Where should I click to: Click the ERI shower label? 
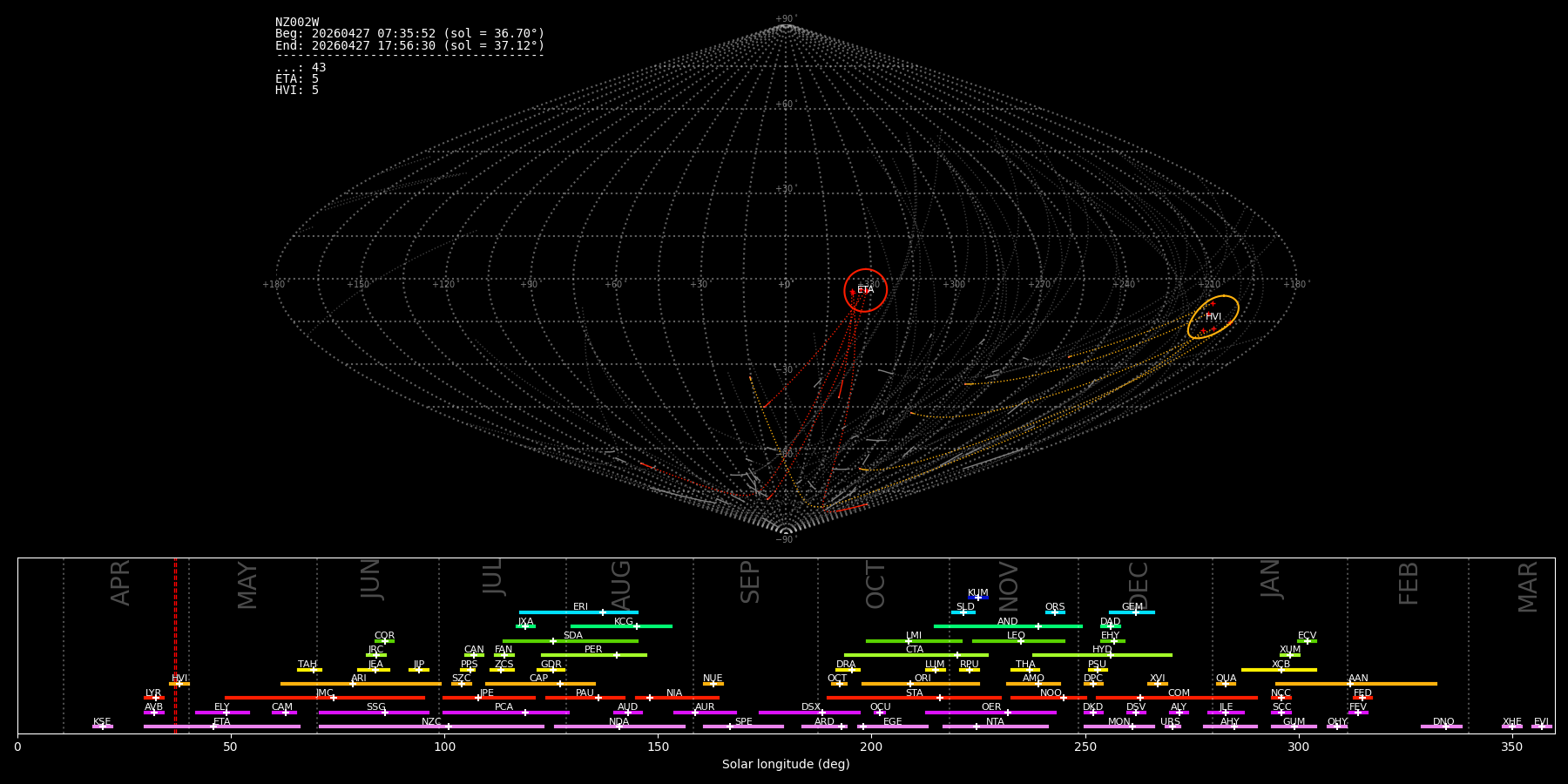click(x=580, y=607)
